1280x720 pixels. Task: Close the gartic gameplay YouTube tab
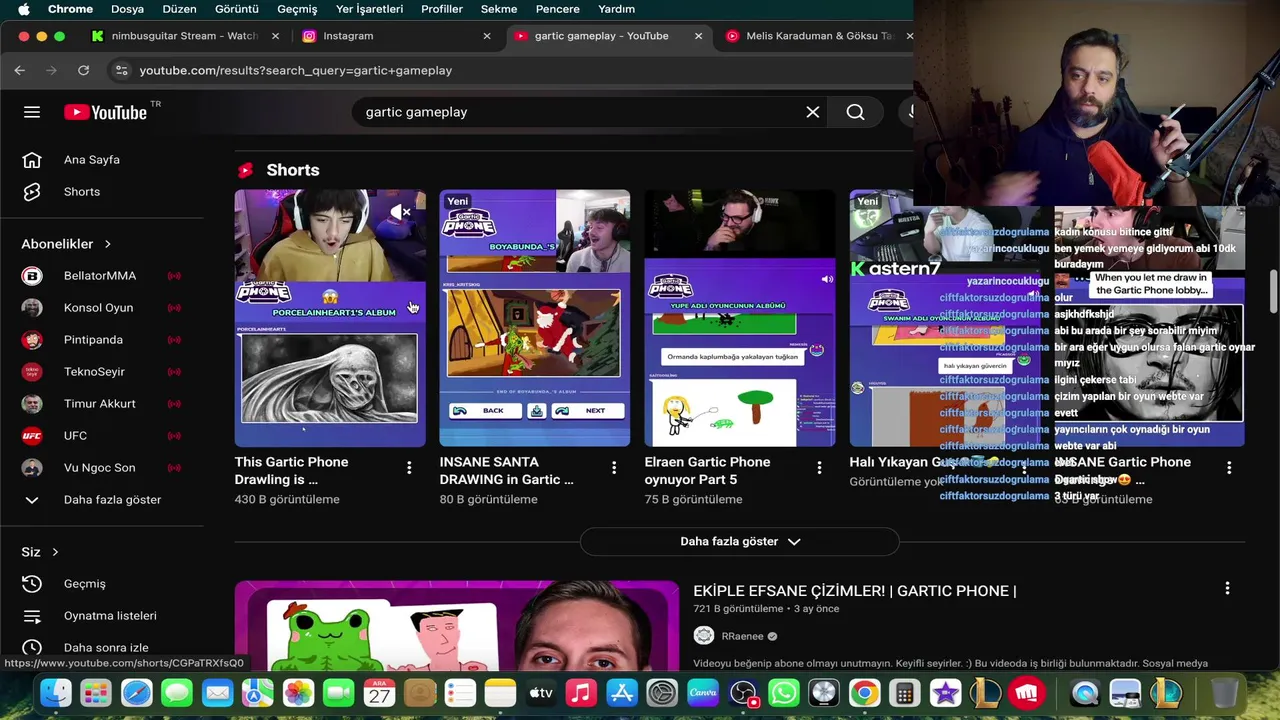tap(698, 36)
